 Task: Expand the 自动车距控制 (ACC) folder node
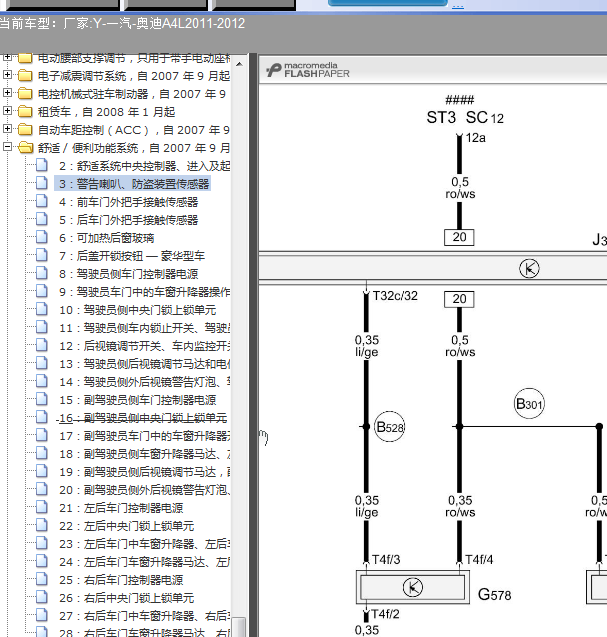point(7,129)
